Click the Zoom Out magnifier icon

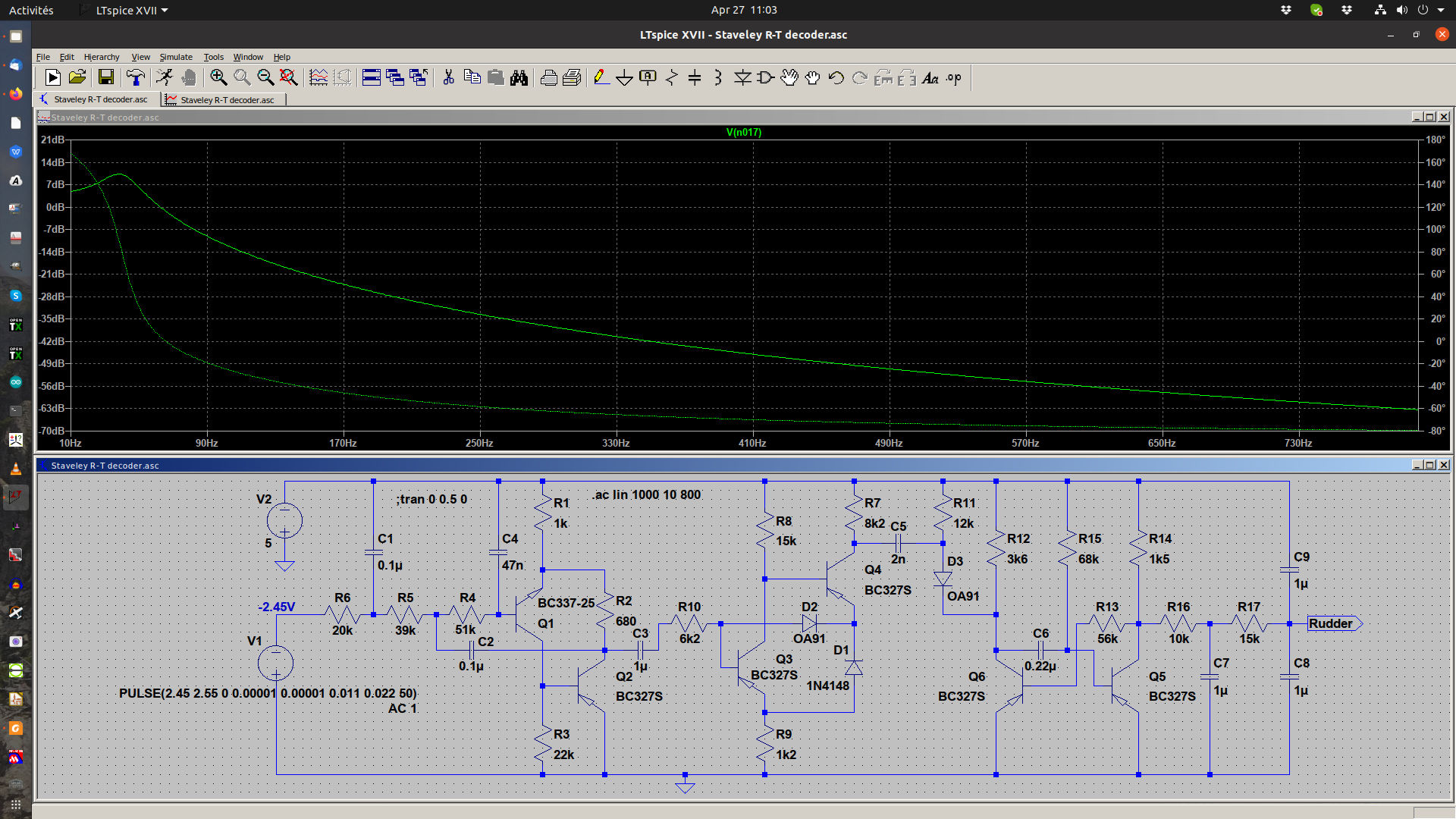click(265, 77)
